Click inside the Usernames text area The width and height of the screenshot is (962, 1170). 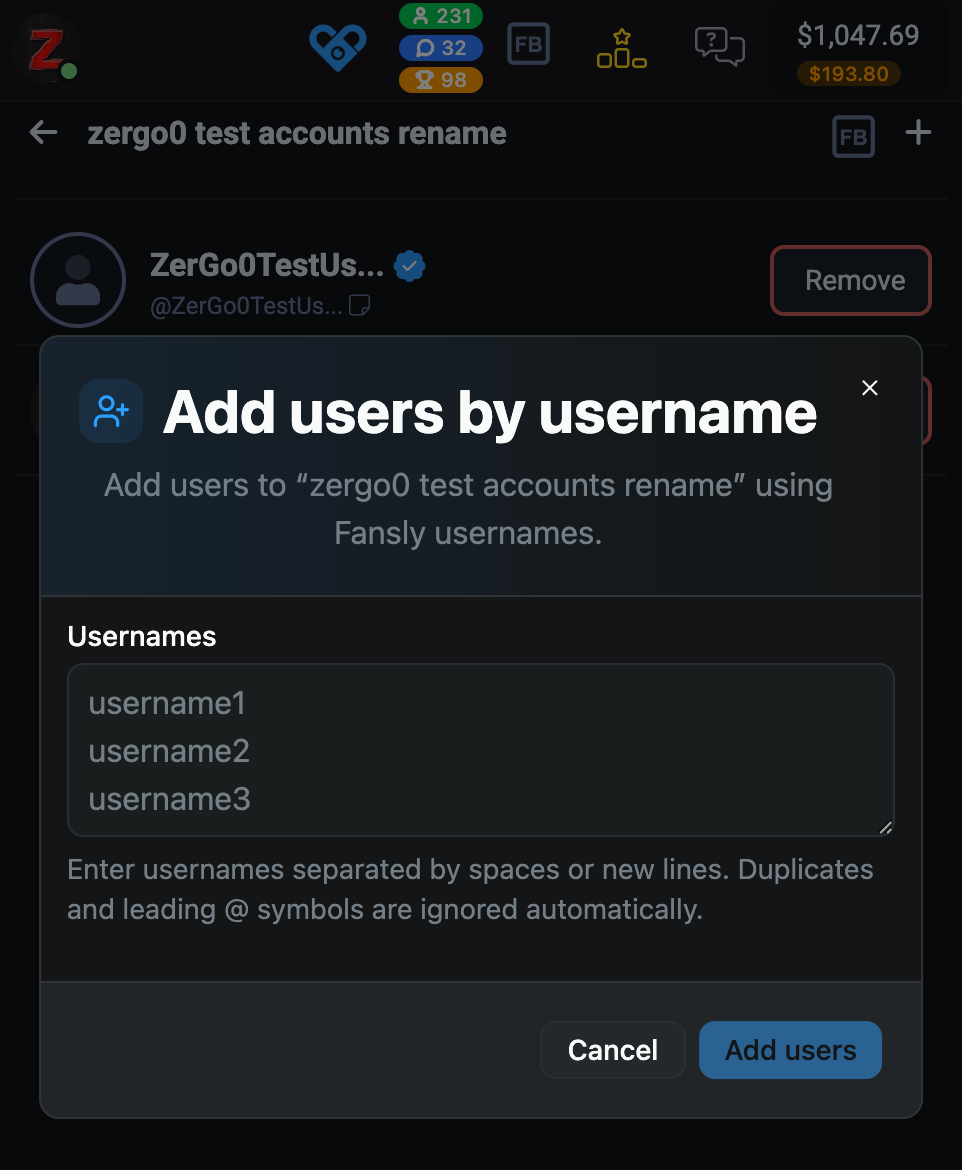480,750
